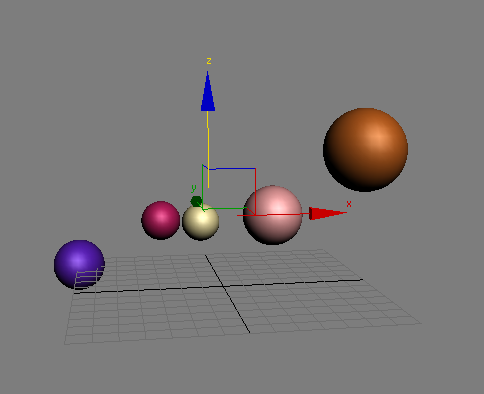Select the purple sphere near the grid
The height and width of the screenshot is (394, 484).
click(x=79, y=264)
